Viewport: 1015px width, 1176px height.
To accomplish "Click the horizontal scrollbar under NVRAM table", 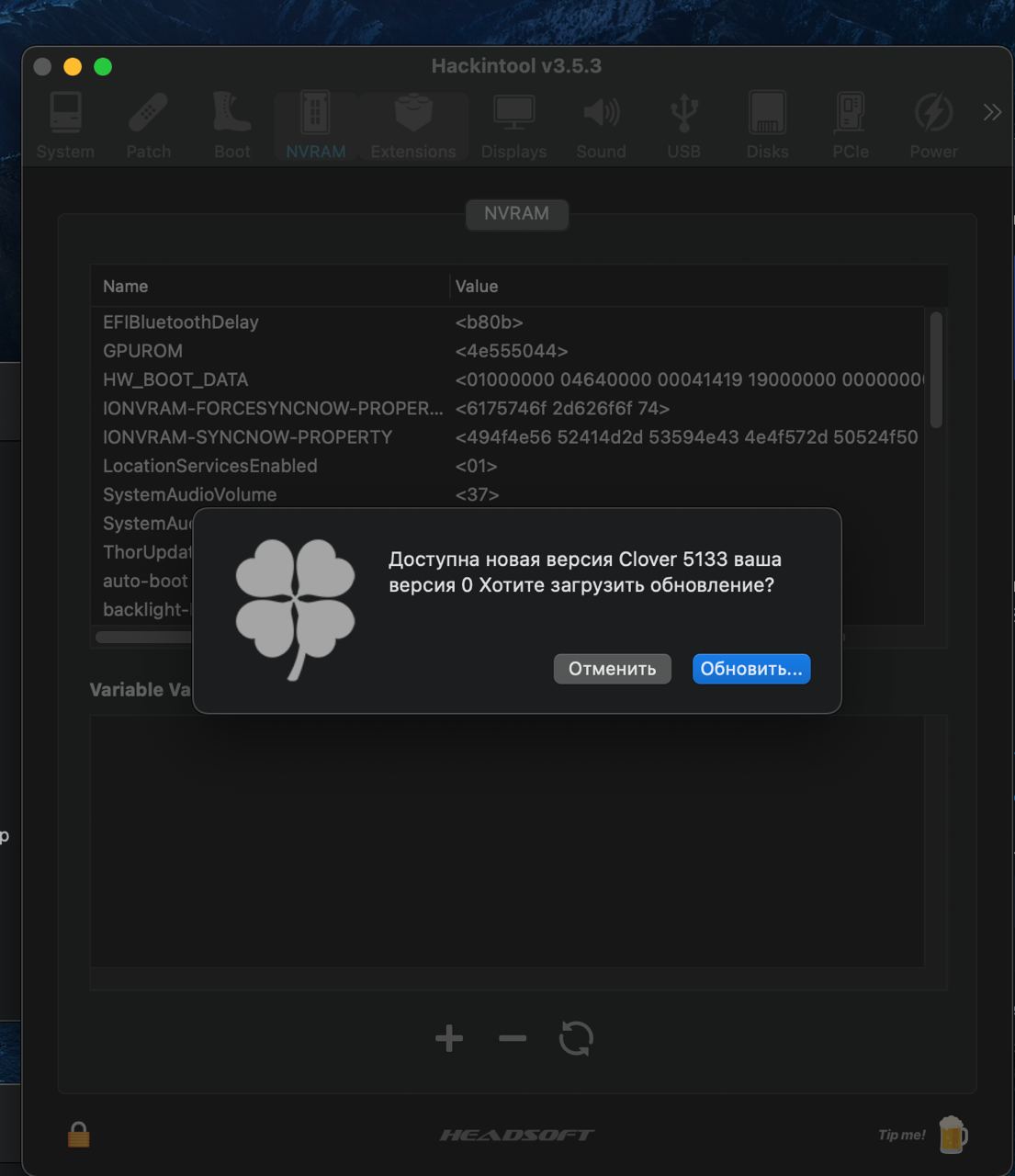I will coord(143,637).
